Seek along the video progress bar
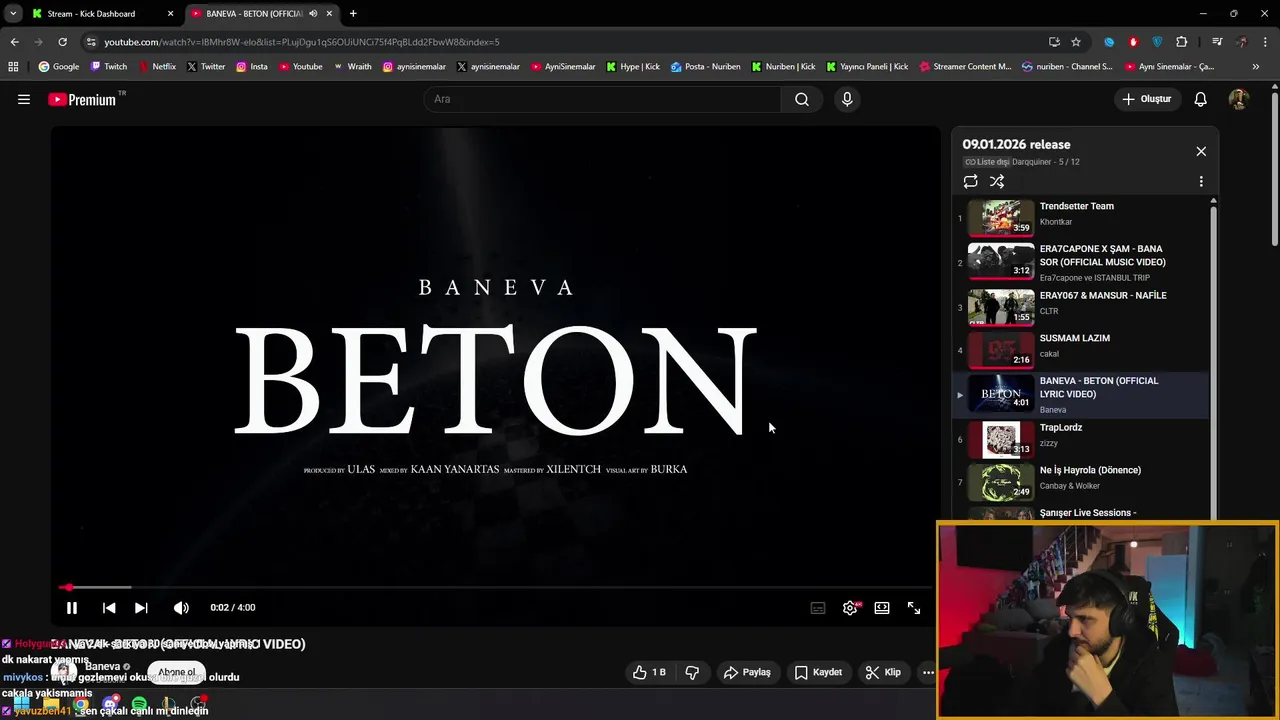 pyautogui.click(x=496, y=587)
